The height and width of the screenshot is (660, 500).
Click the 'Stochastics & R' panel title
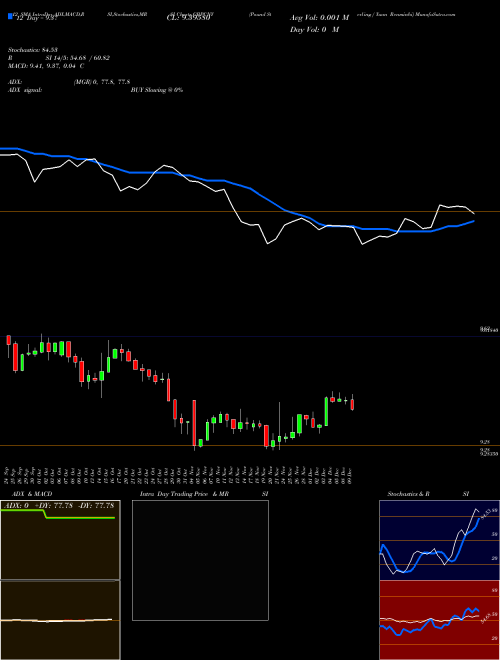pyautogui.click(x=408, y=494)
